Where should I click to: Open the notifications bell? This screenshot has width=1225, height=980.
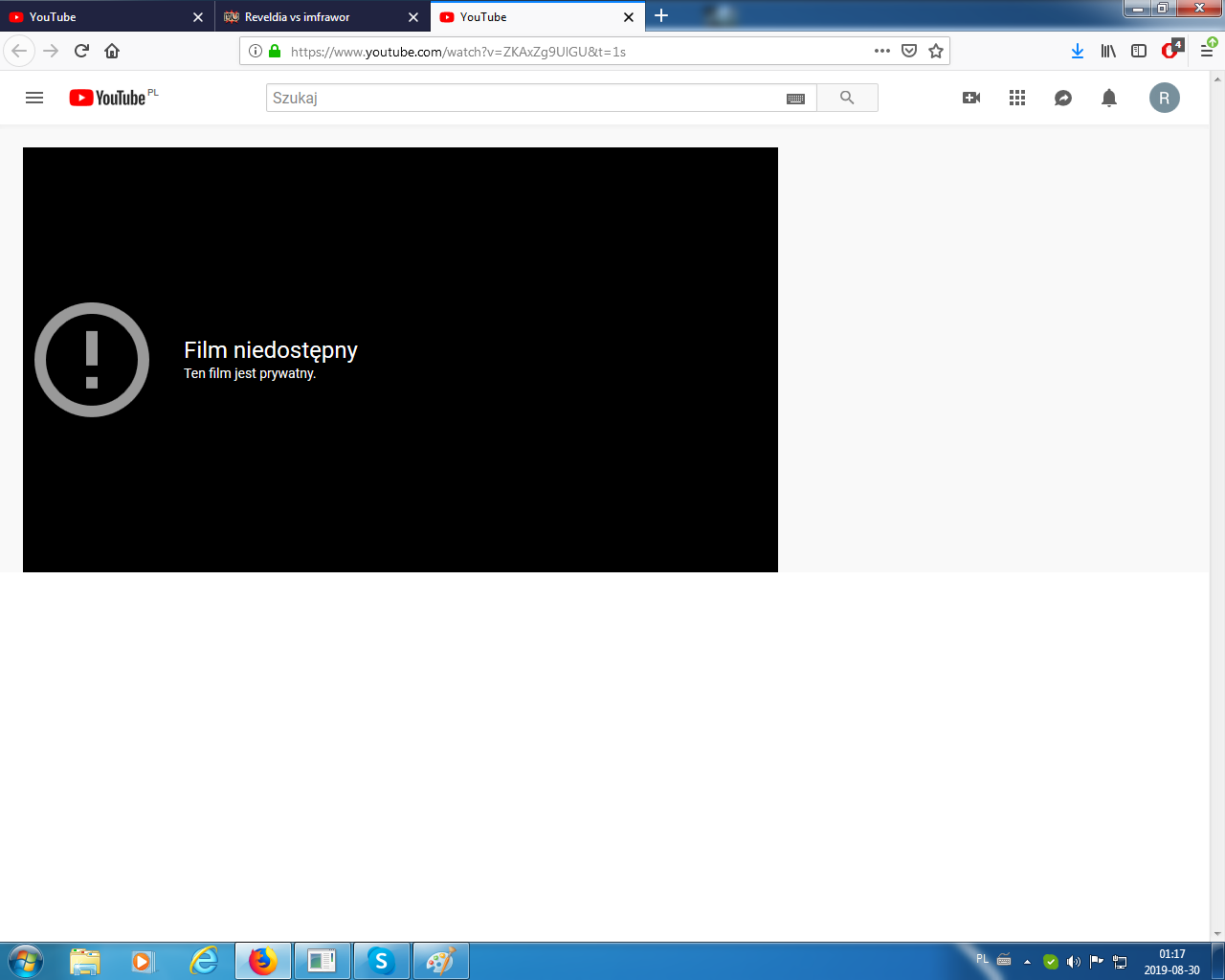point(1109,98)
